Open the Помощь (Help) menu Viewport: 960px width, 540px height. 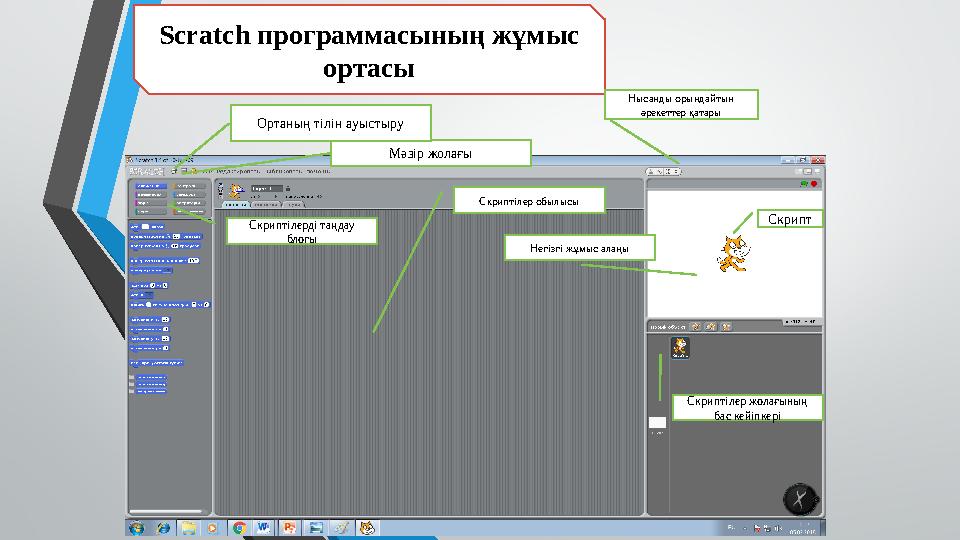(x=318, y=171)
